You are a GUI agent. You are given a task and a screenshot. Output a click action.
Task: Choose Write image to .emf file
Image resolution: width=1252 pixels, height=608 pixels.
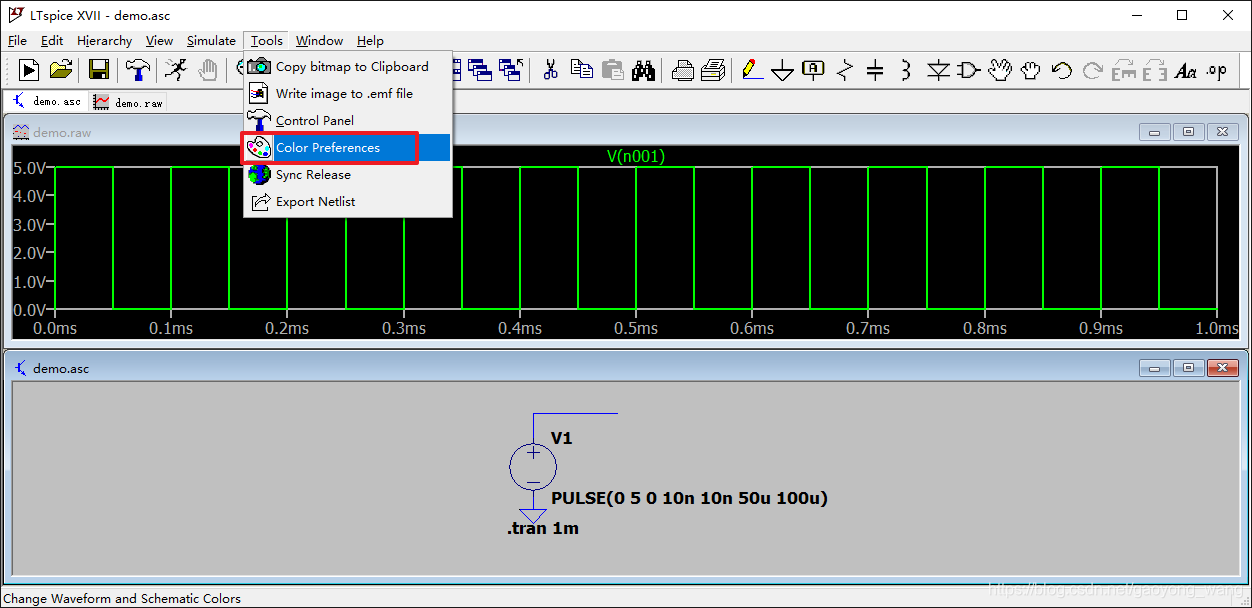coord(348,93)
